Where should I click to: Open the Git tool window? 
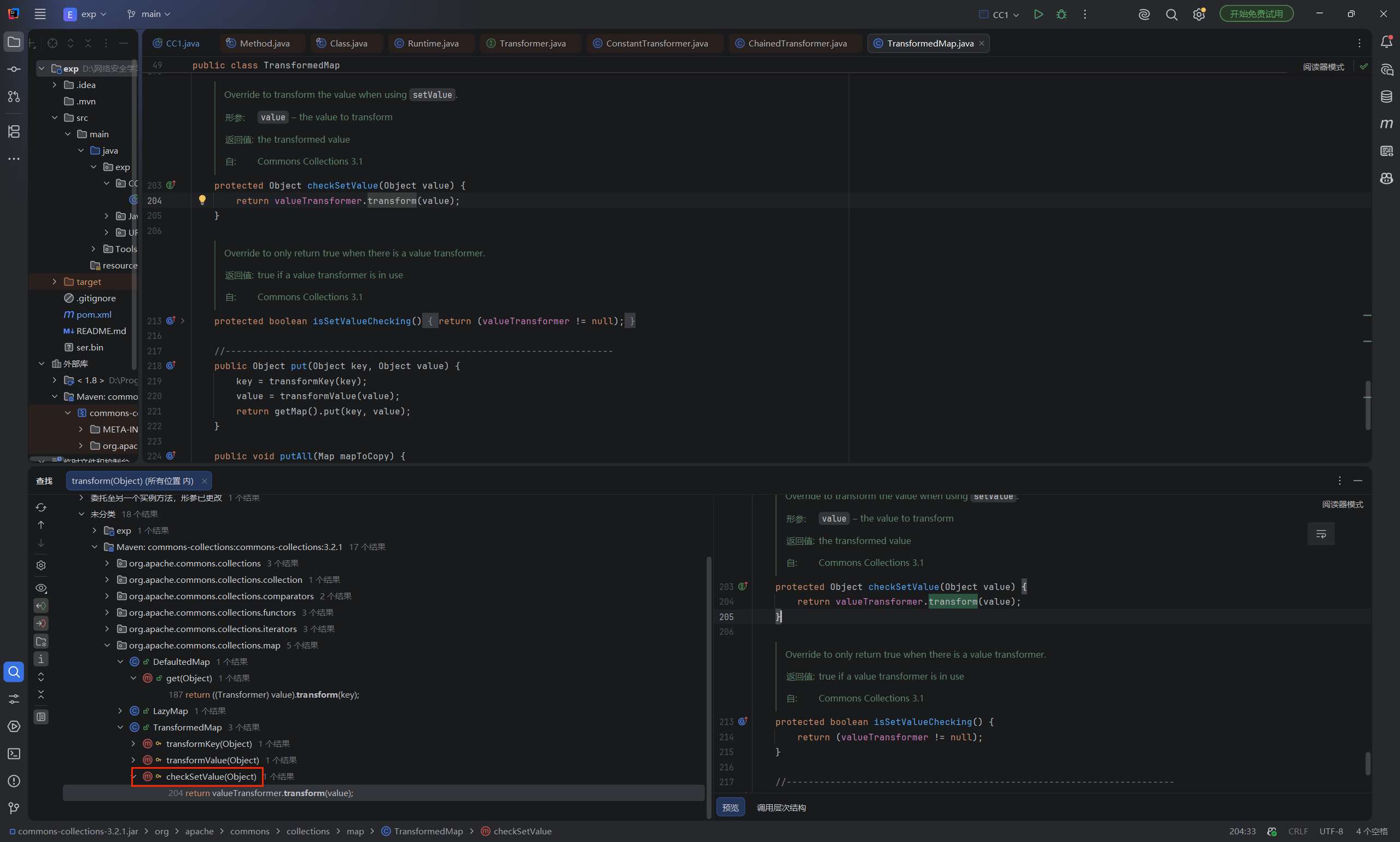[x=14, y=808]
